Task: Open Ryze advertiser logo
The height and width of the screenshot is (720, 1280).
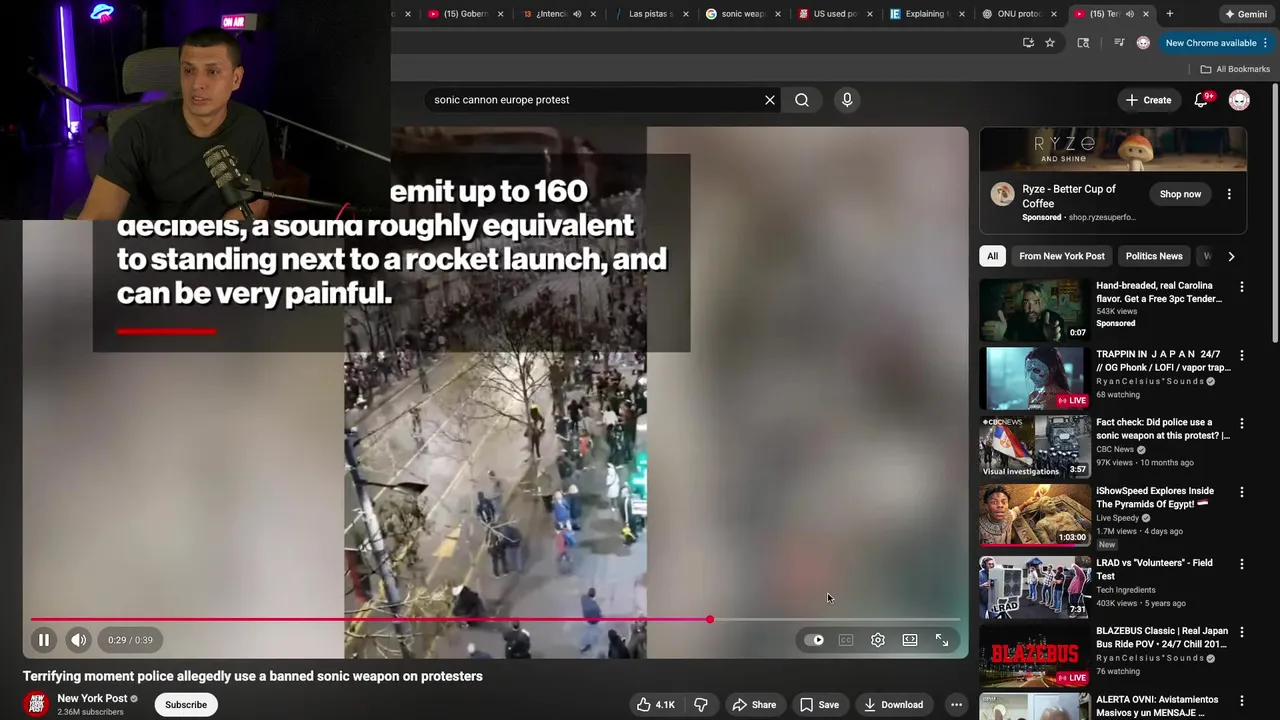Action: pyautogui.click(x=1002, y=195)
